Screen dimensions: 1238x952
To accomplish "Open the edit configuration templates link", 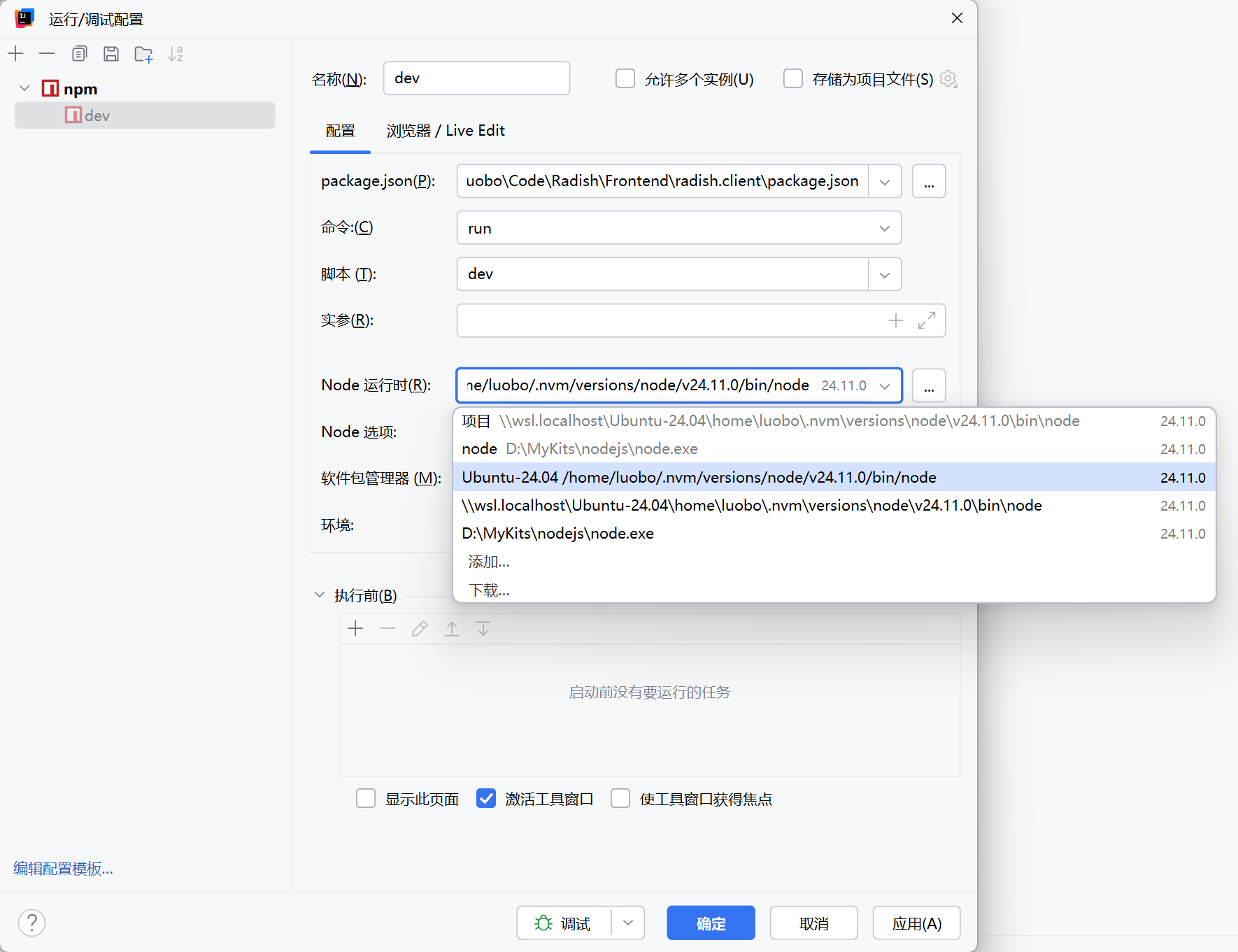I will coord(63,868).
